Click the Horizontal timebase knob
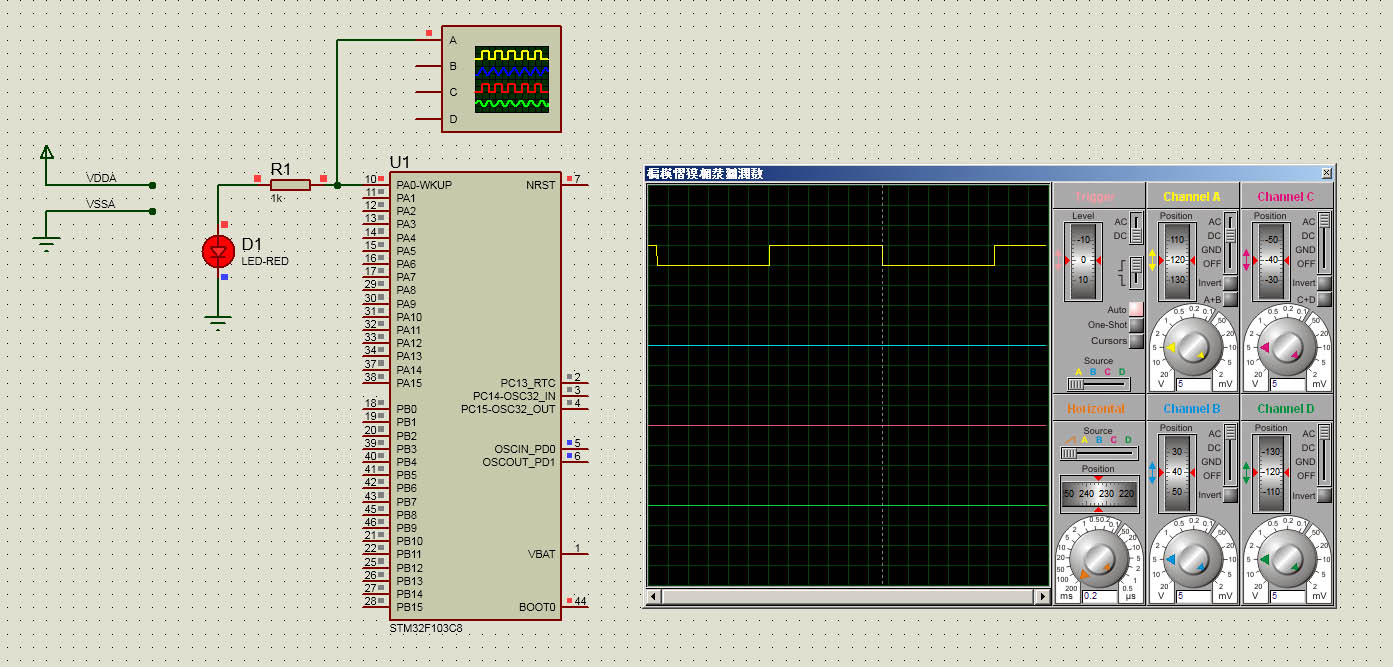 click(1099, 556)
